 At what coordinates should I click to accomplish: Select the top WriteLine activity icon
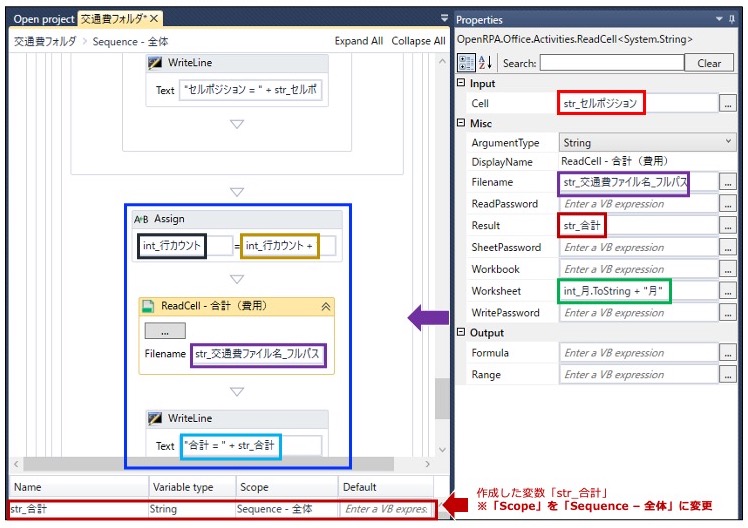(155, 63)
